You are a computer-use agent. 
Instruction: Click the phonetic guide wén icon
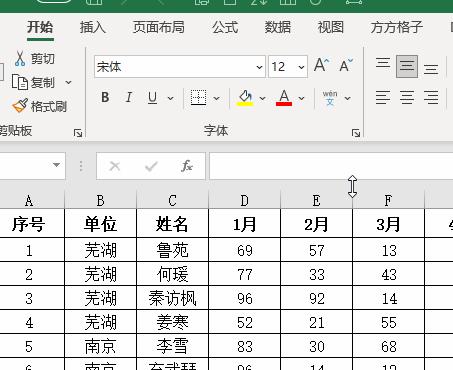coord(330,98)
